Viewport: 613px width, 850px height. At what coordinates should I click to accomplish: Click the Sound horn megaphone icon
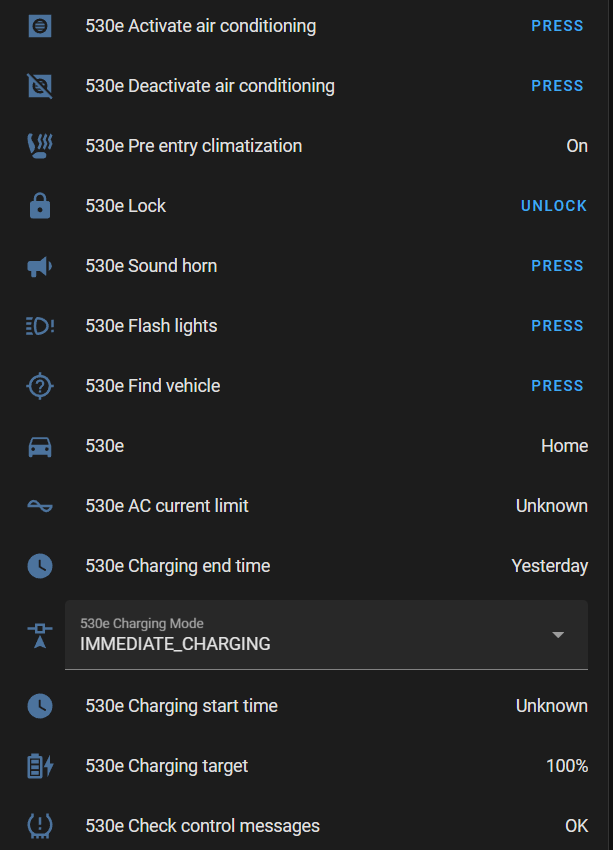tap(40, 266)
